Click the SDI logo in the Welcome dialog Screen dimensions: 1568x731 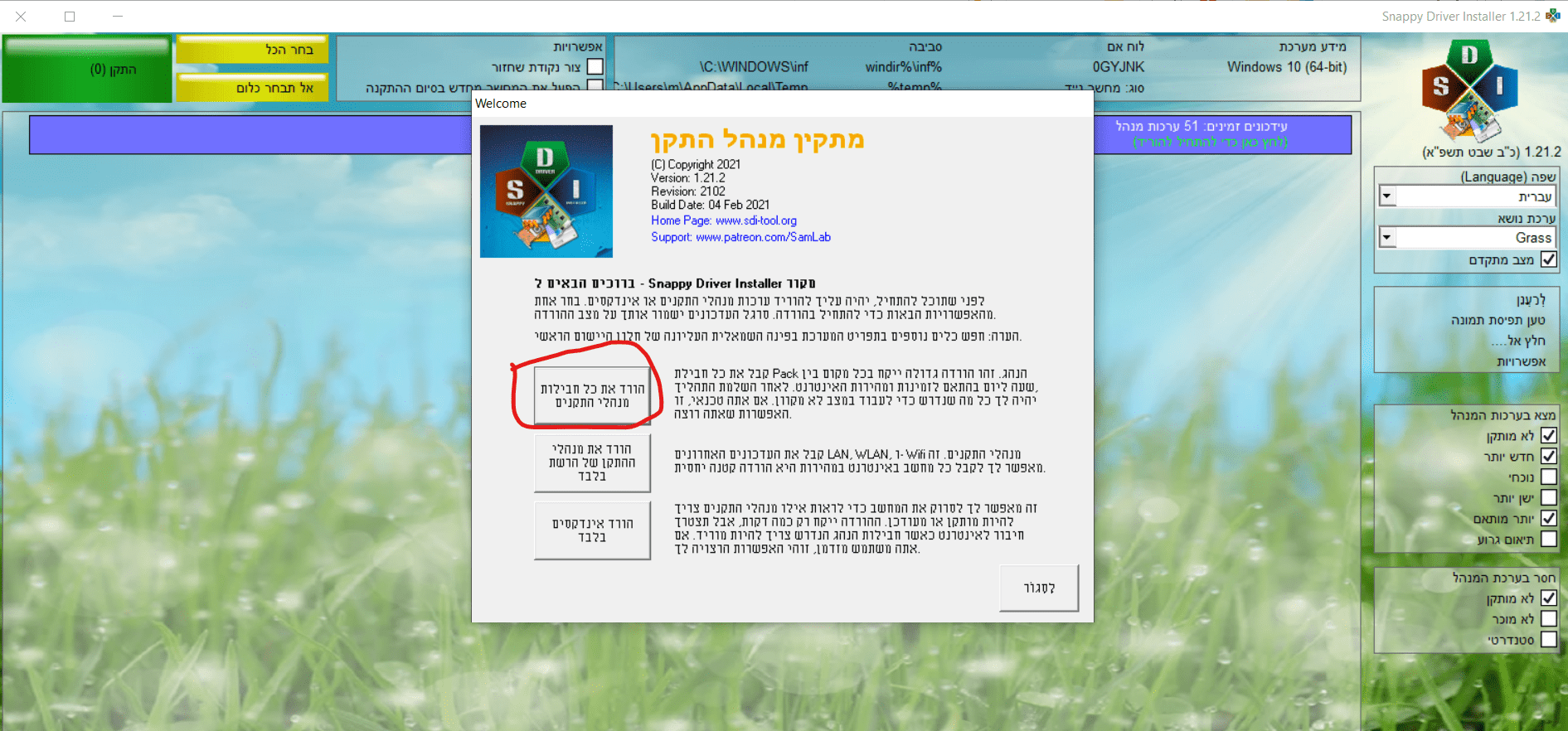[x=546, y=191]
